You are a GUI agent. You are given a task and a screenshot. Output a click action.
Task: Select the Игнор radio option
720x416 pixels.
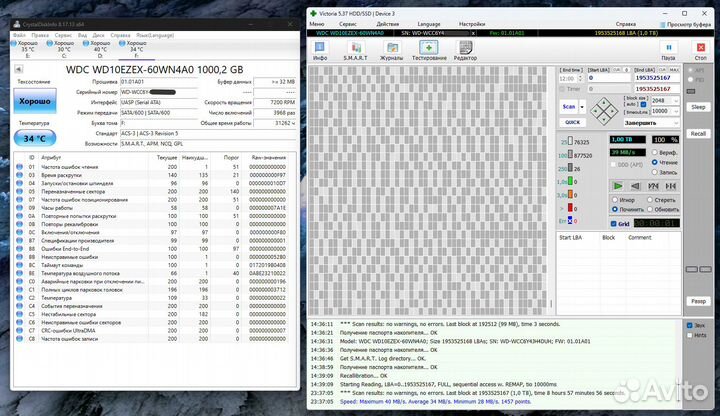[614, 199]
